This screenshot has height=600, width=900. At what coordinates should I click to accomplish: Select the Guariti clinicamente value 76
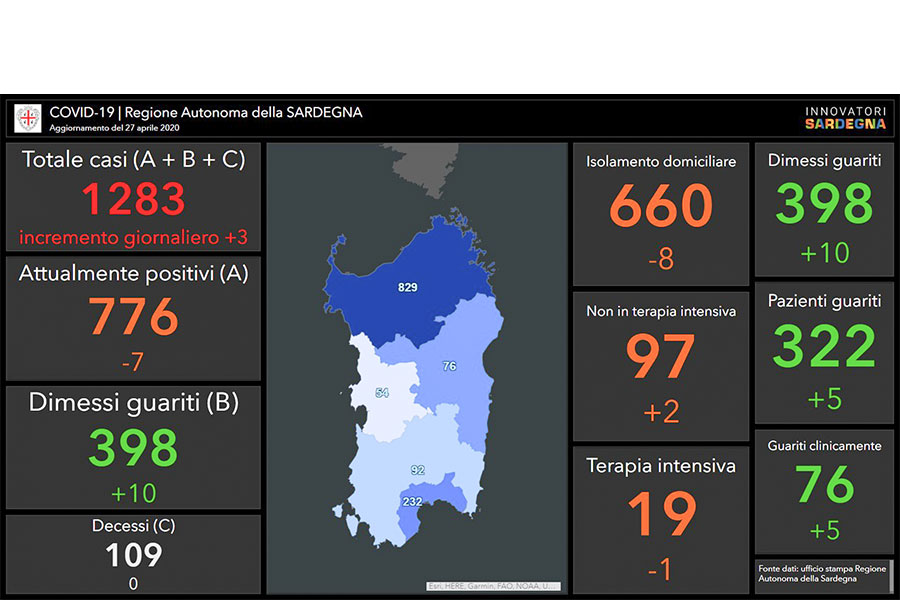[x=824, y=485]
